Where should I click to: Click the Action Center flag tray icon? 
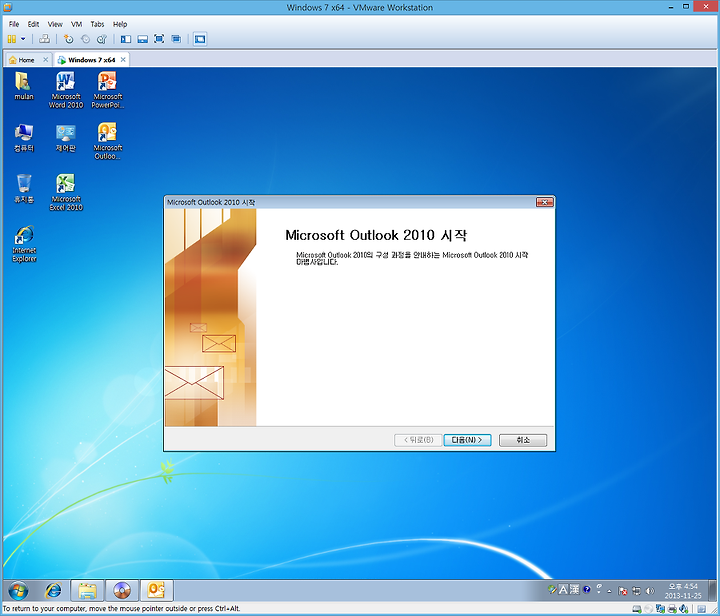pyautogui.click(x=623, y=591)
